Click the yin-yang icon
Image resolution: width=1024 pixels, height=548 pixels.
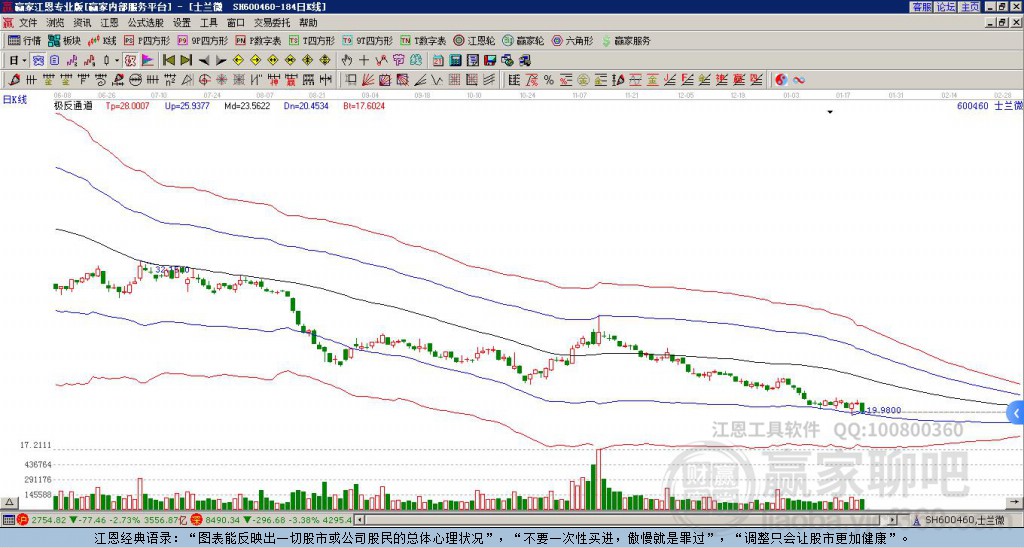point(781,80)
